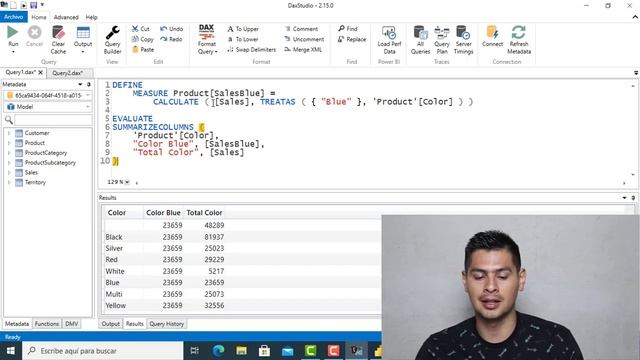Expand the Product table
Image resolution: width=640 pixels, height=360 pixels.
(9, 143)
